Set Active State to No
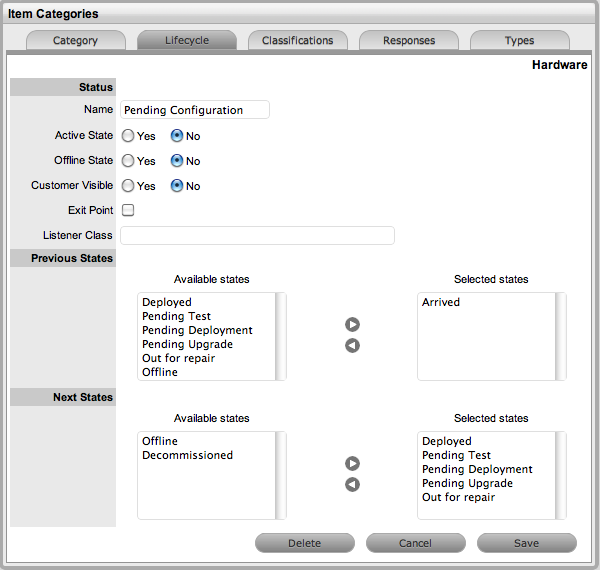The height and width of the screenshot is (570, 600). click(177, 136)
